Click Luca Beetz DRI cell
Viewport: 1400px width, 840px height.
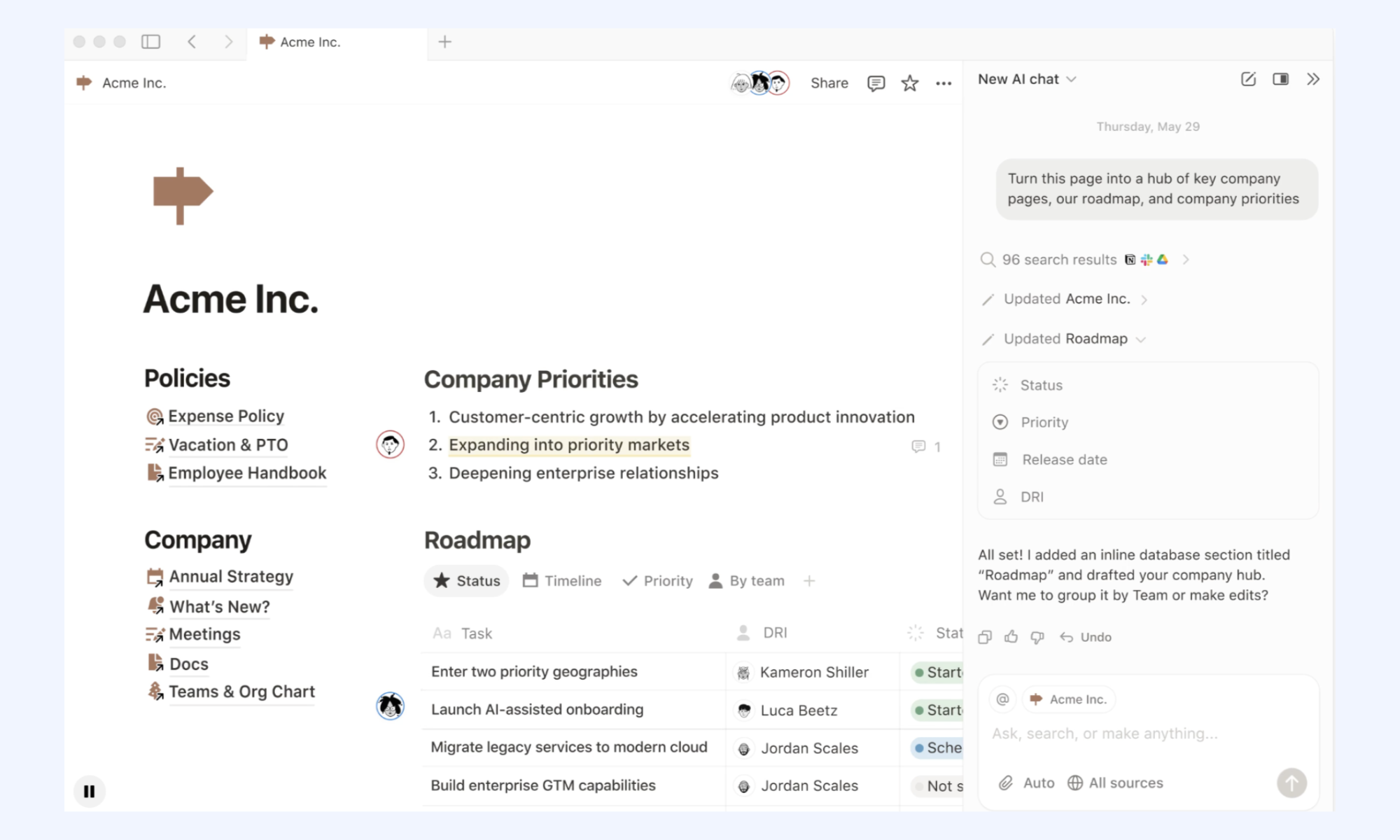pyautogui.click(x=812, y=710)
